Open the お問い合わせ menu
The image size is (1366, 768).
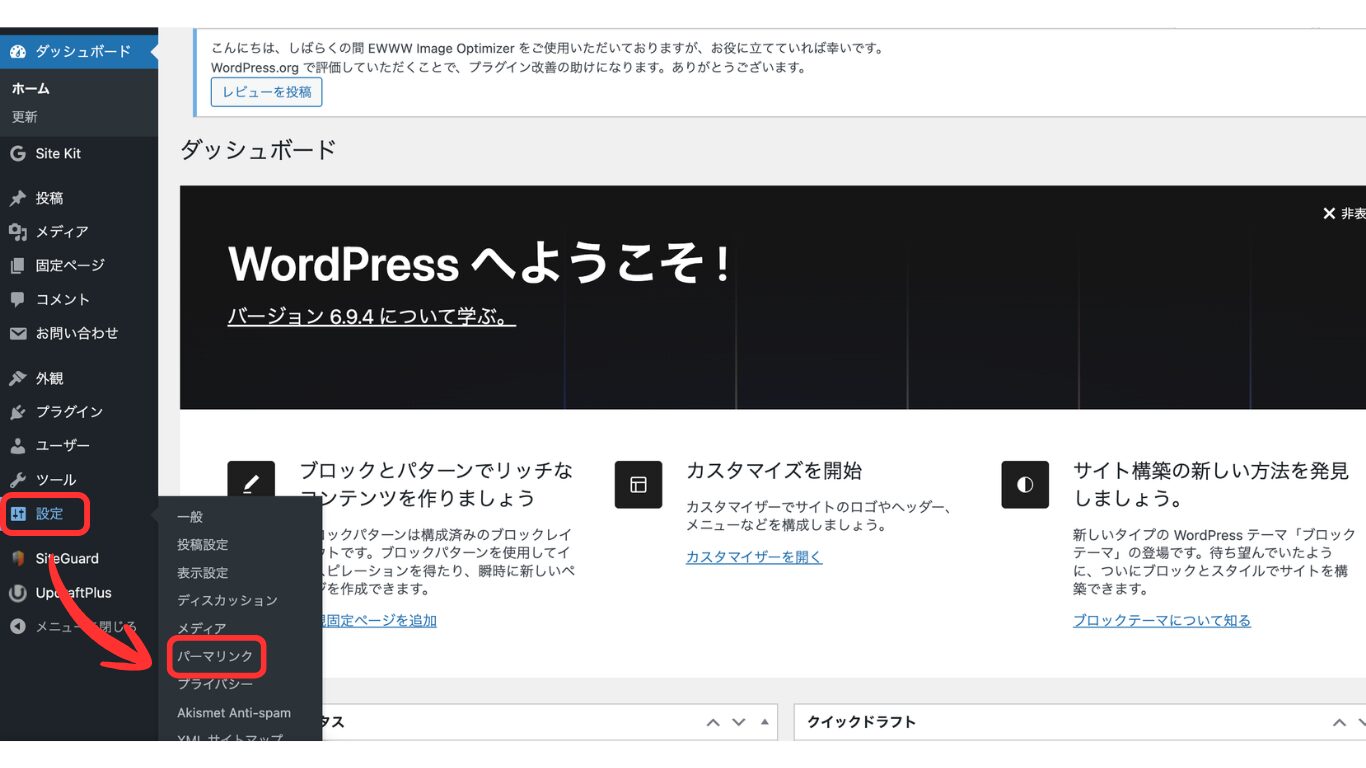coord(79,333)
